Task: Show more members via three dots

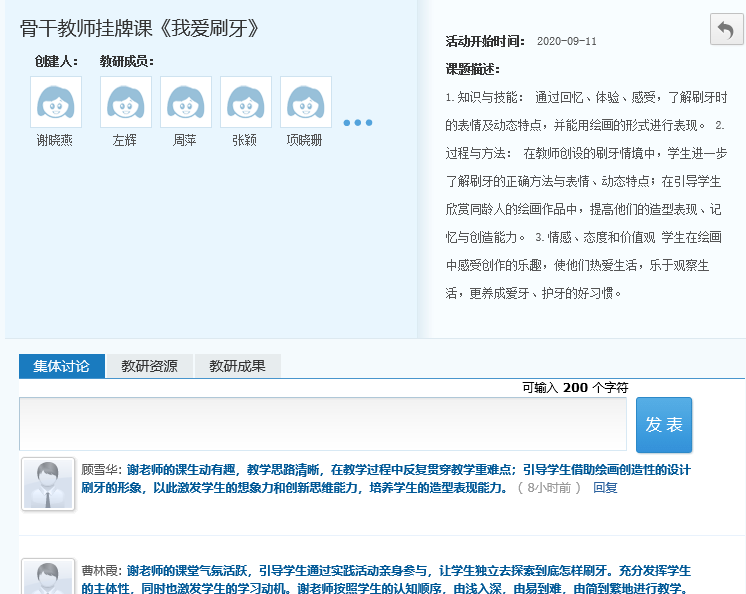Action: pyautogui.click(x=358, y=123)
